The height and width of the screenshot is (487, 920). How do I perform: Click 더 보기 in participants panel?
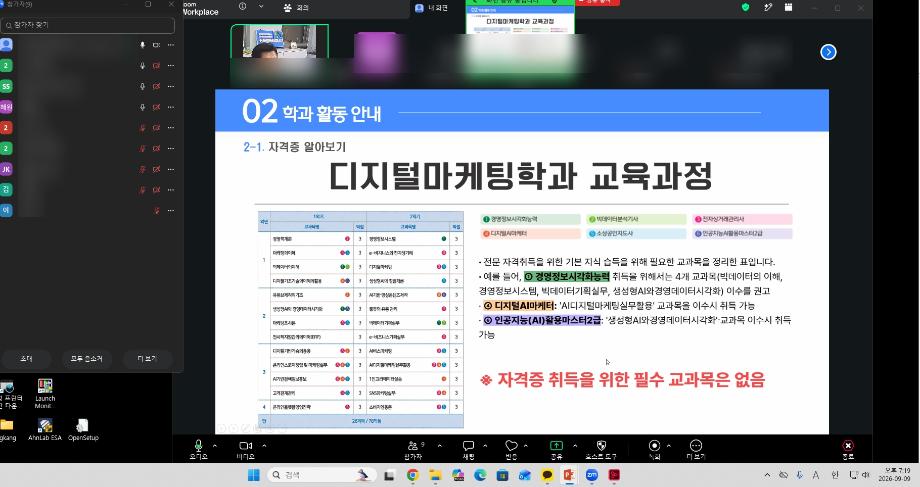click(147, 359)
